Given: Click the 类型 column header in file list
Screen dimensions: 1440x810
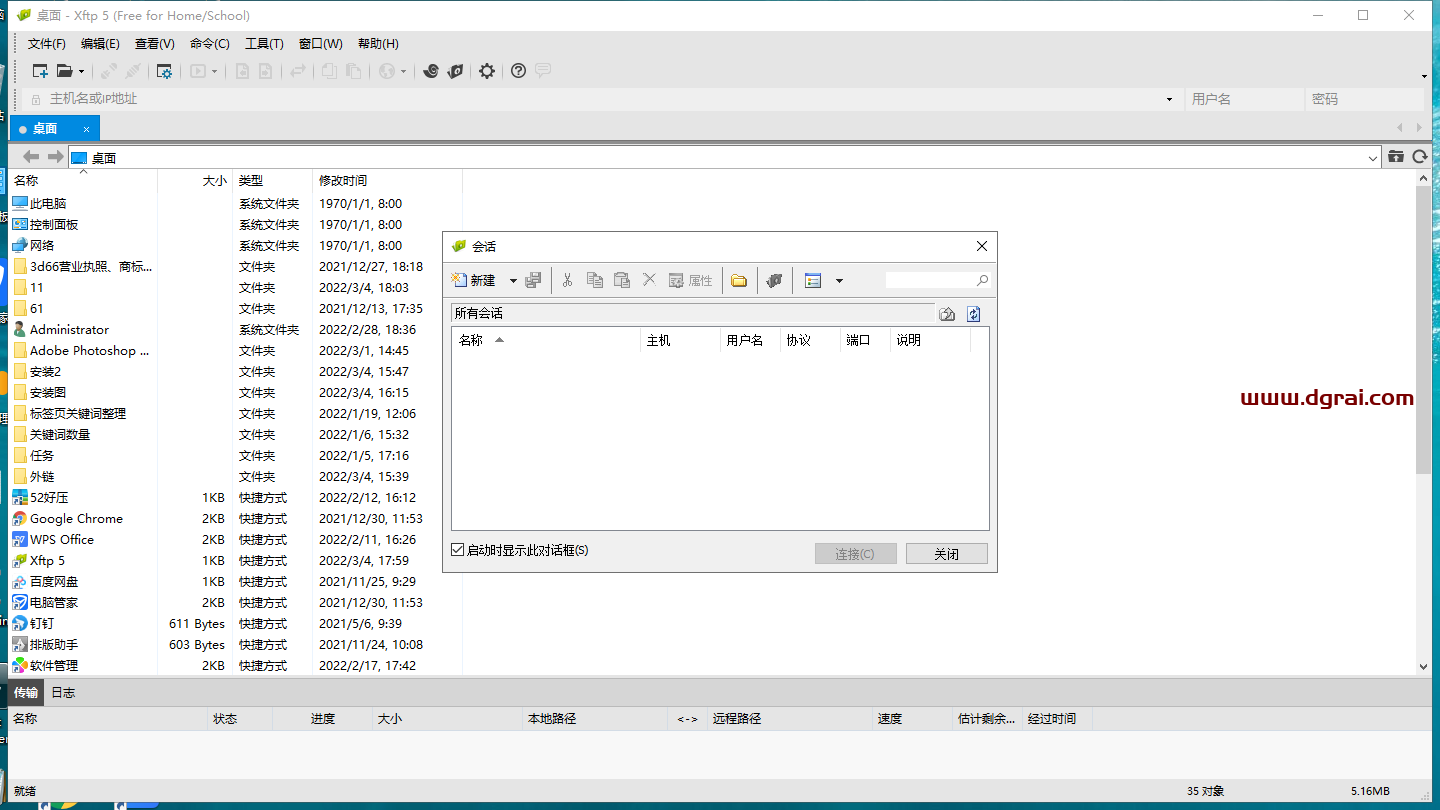Looking at the screenshot, I should 273,181.
